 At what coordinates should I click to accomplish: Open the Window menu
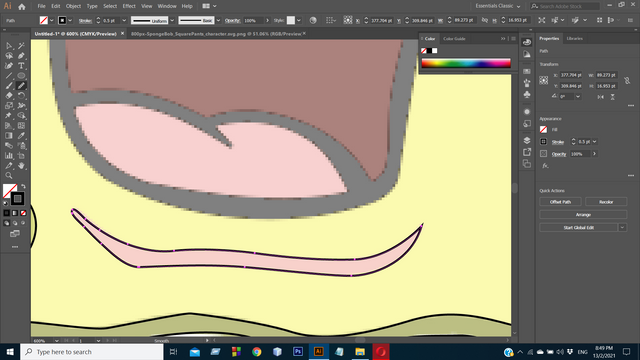pos(167,6)
